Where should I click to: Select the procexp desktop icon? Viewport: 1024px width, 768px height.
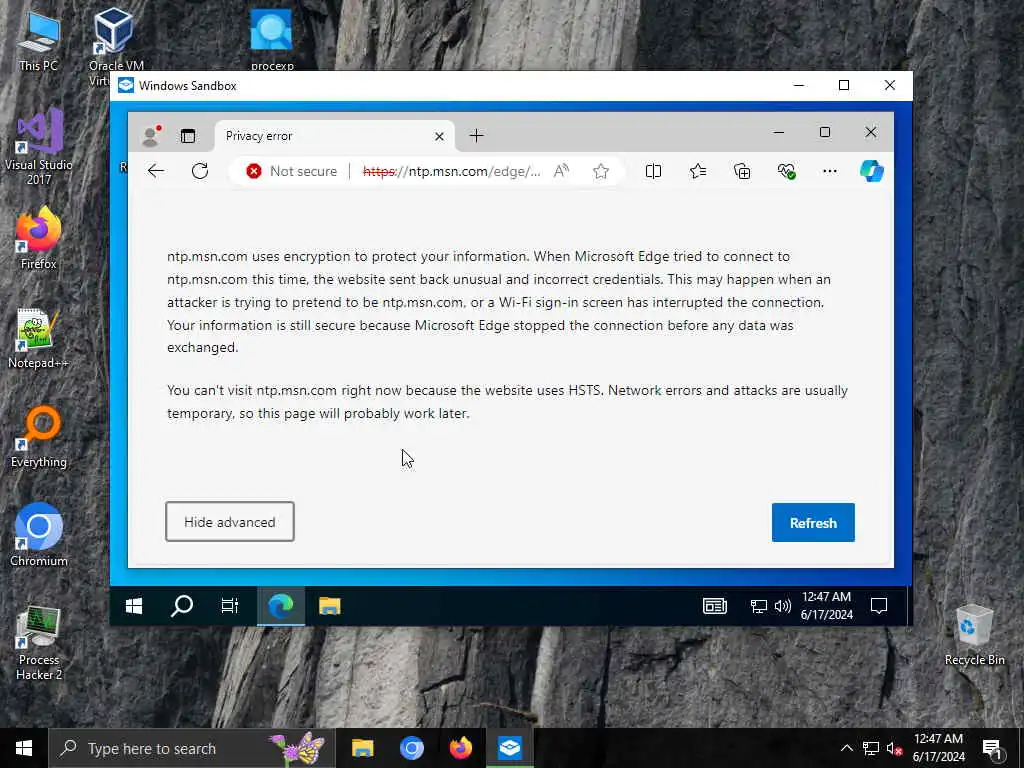pyautogui.click(x=272, y=40)
